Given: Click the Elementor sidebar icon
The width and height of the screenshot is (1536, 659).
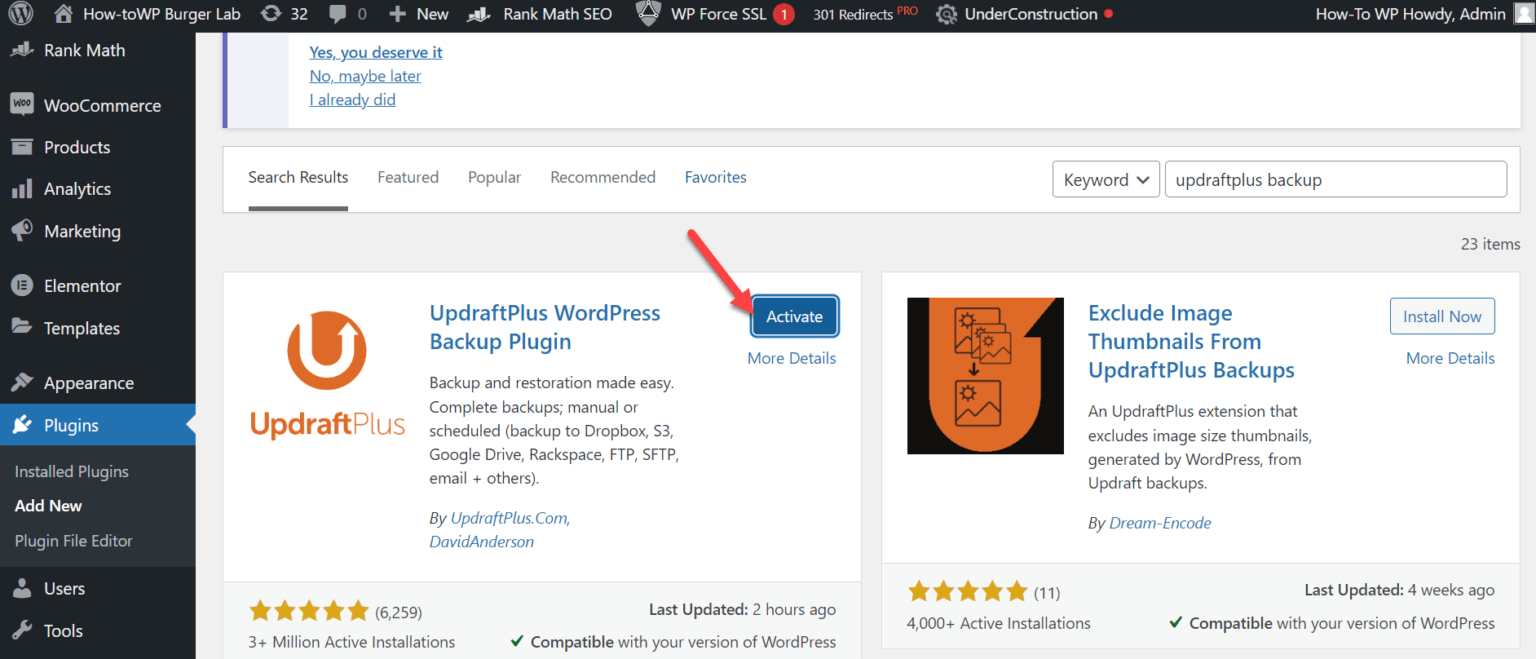Looking at the screenshot, I should 21,285.
